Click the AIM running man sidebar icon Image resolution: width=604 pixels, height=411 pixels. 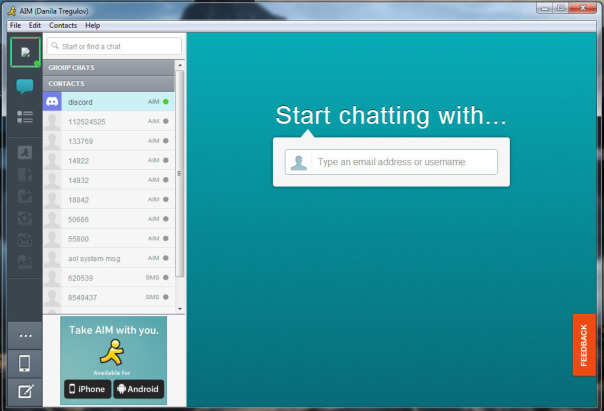25,153
